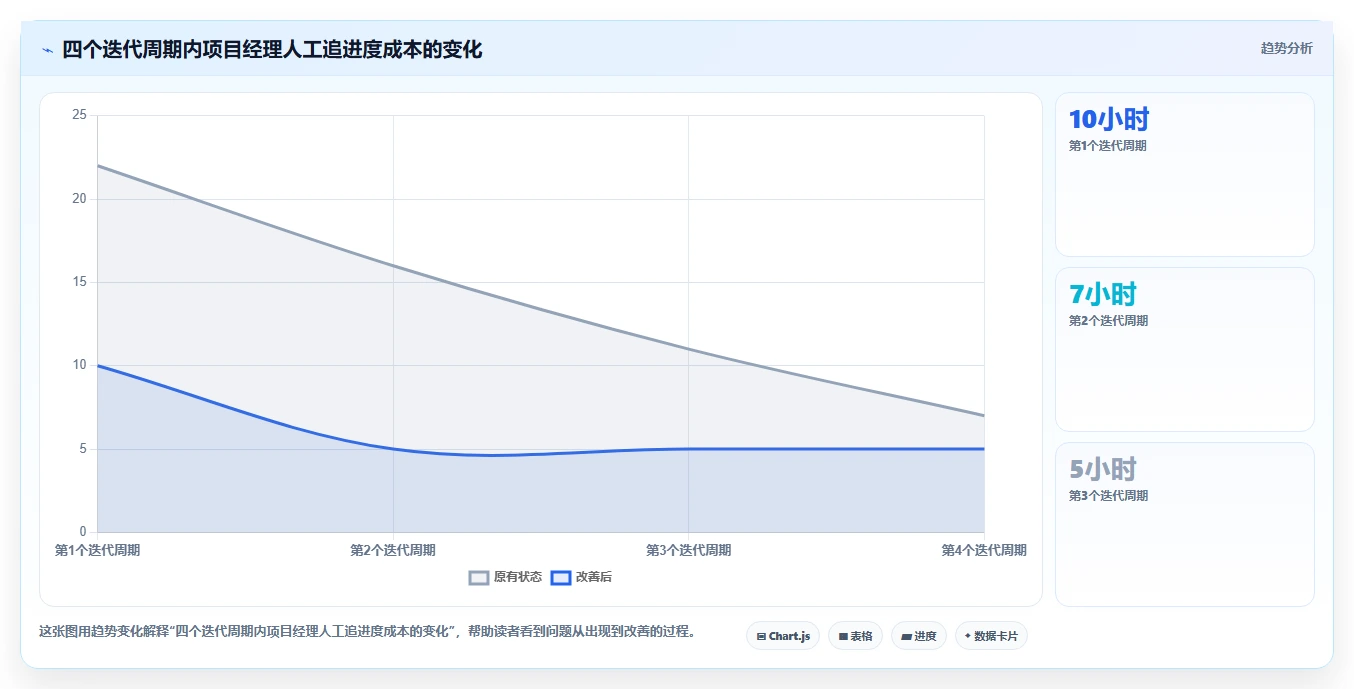This screenshot has height=689, width=1354.
Task: Click the 第2个迭代周期 x-axis label
Action: point(393,550)
